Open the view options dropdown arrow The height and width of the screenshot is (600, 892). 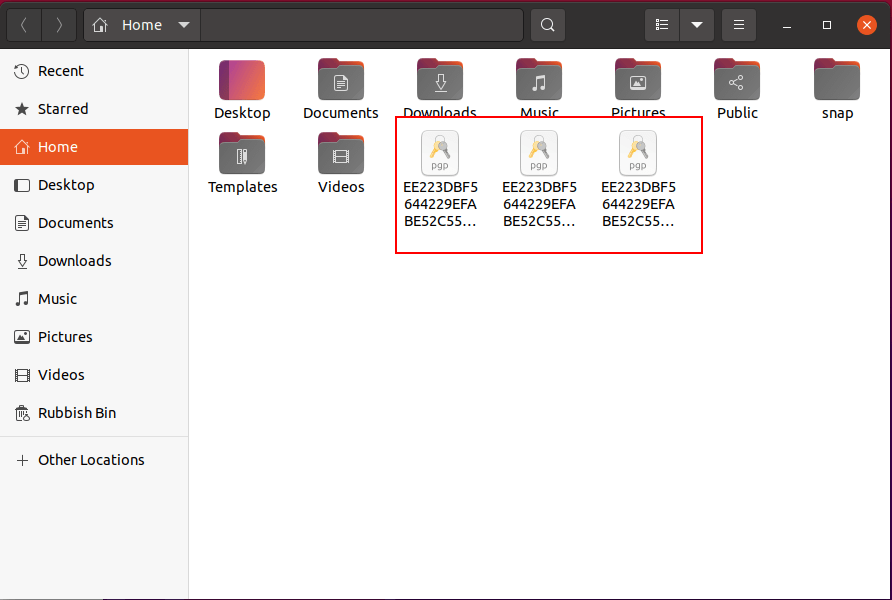click(697, 25)
